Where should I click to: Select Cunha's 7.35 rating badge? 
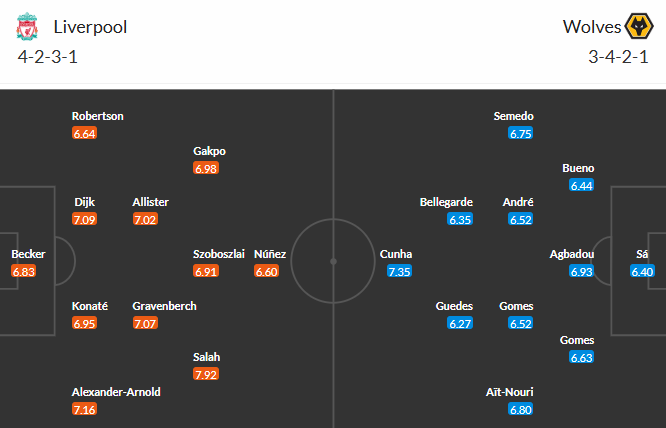coord(399,272)
